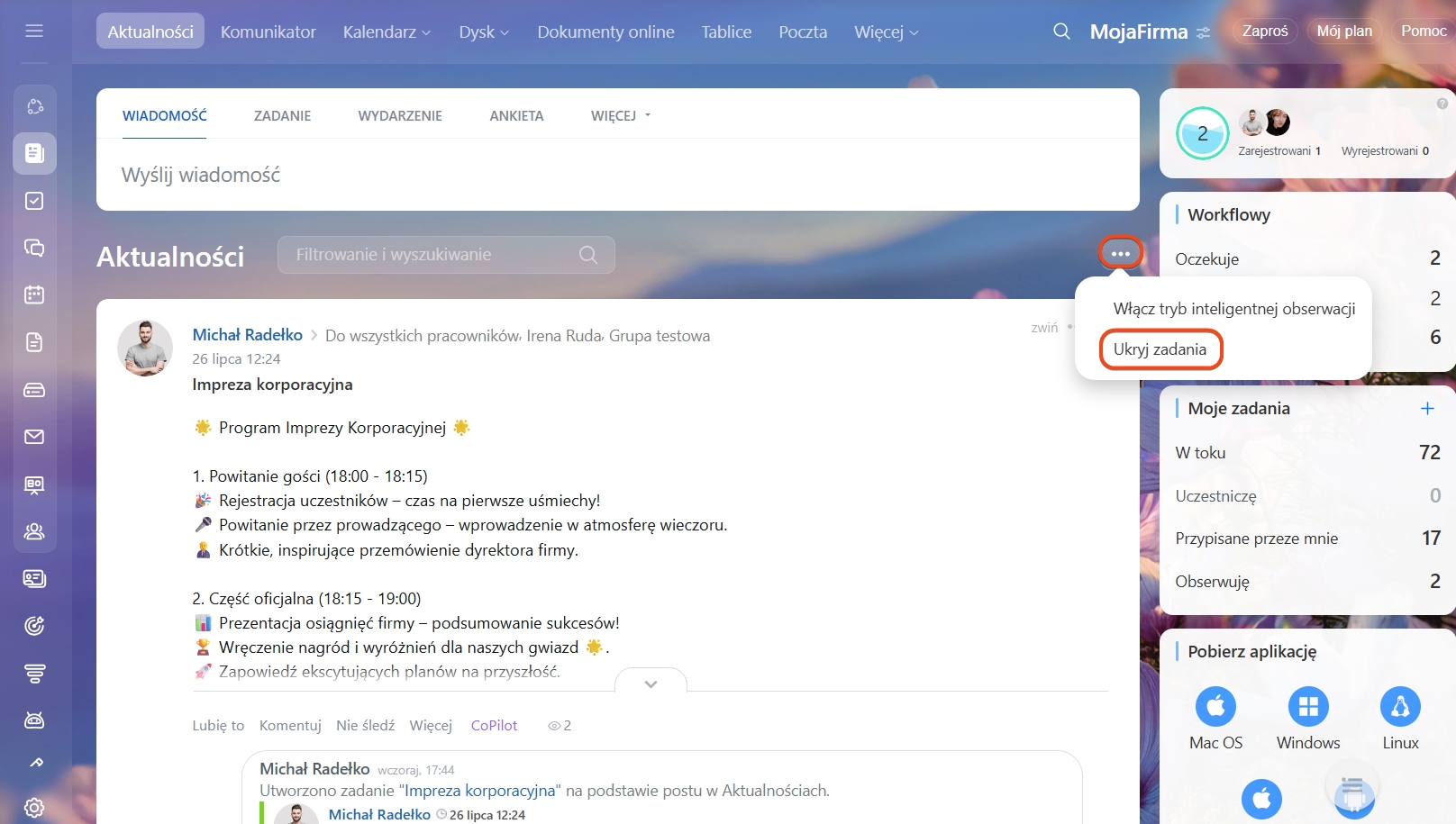Open tasks checkmark icon in left sidebar
This screenshot has height=824, width=1456.
tap(34, 201)
